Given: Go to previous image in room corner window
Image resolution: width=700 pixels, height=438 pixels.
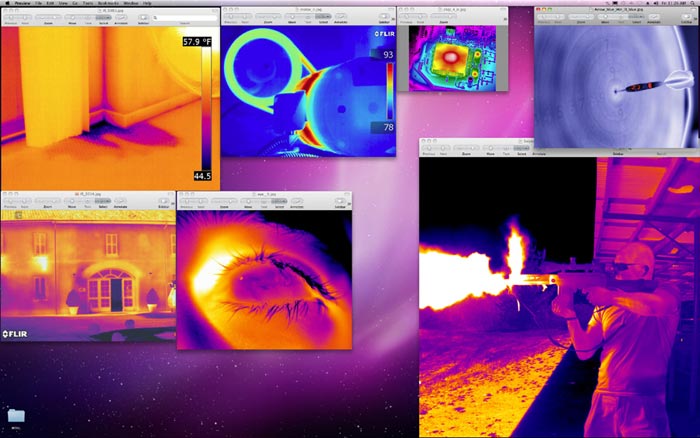Looking at the screenshot, I should pos(11,17).
